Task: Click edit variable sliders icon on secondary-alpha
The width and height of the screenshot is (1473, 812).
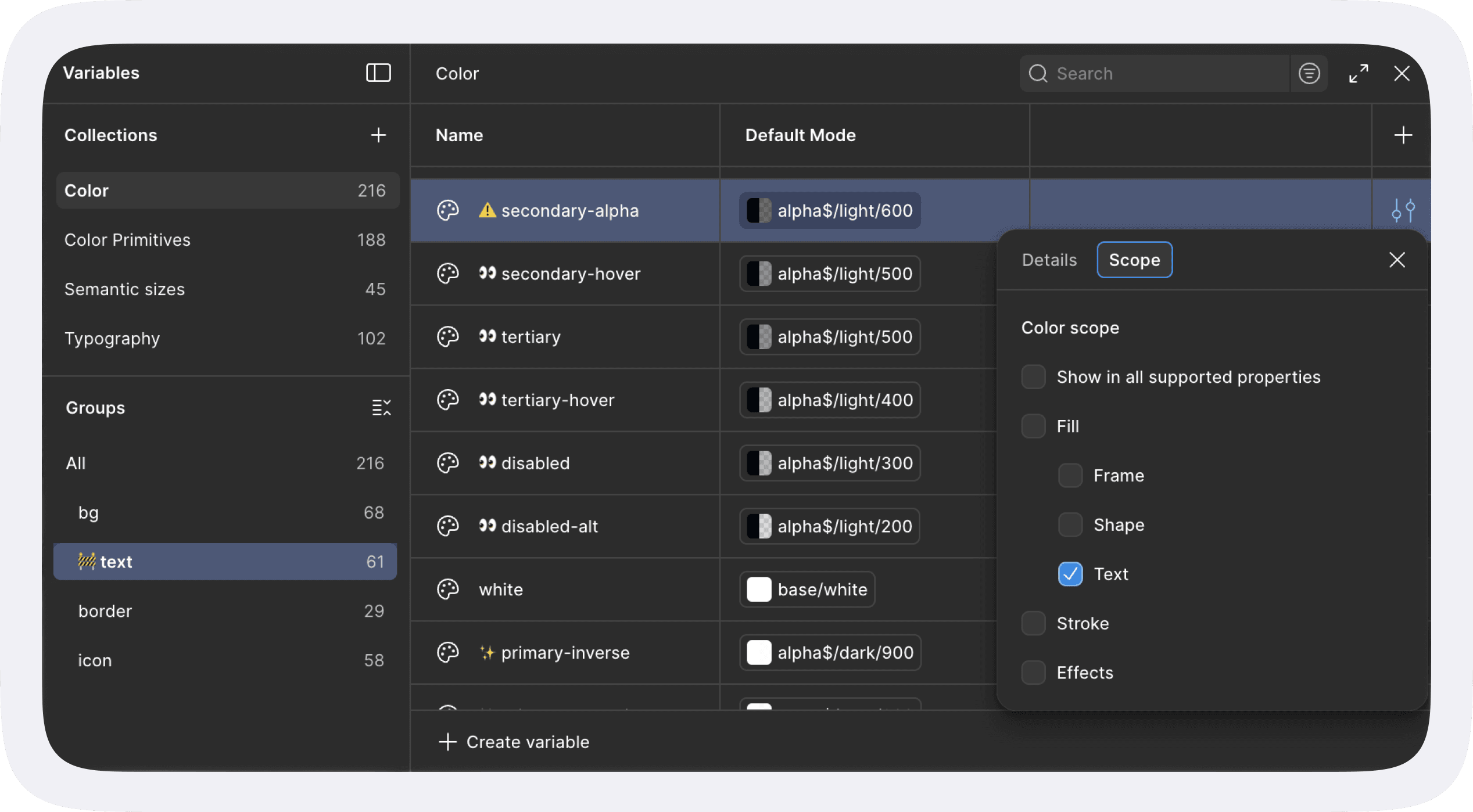Action: [x=1403, y=210]
